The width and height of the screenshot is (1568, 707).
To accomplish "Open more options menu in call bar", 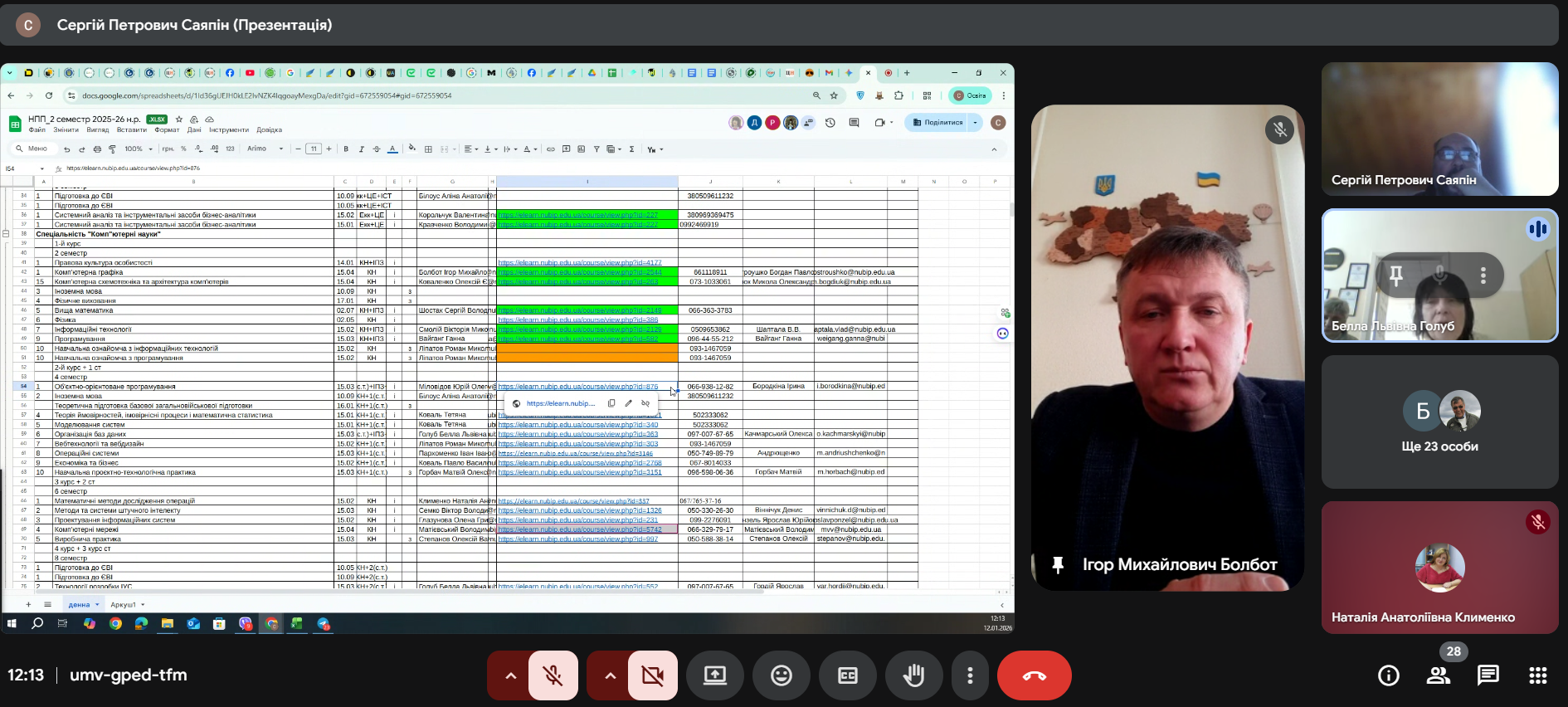I will tap(969, 675).
